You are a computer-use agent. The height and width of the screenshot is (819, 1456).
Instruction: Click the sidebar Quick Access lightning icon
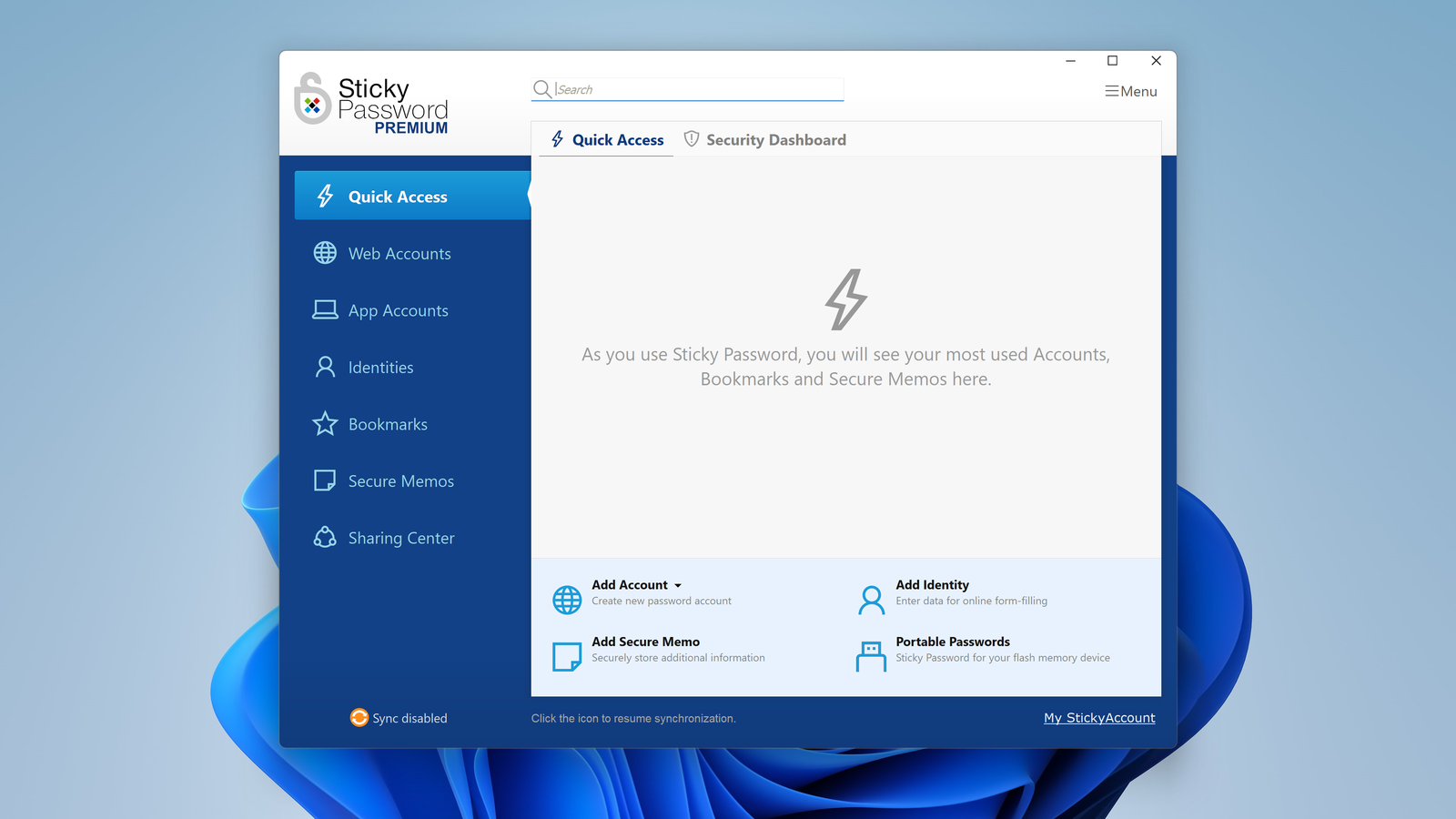coord(325,196)
